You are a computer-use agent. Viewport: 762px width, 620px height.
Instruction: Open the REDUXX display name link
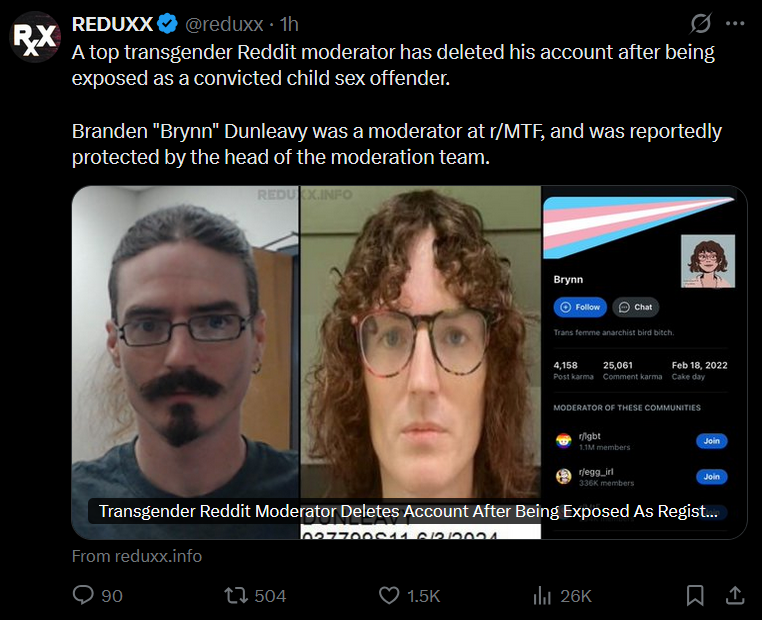pyautogui.click(x=112, y=24)
